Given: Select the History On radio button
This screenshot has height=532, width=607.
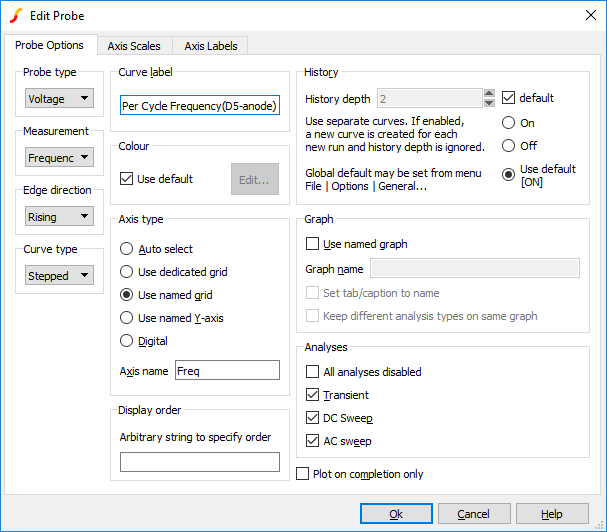Looking at the screenshot, I should pos(509,123).
